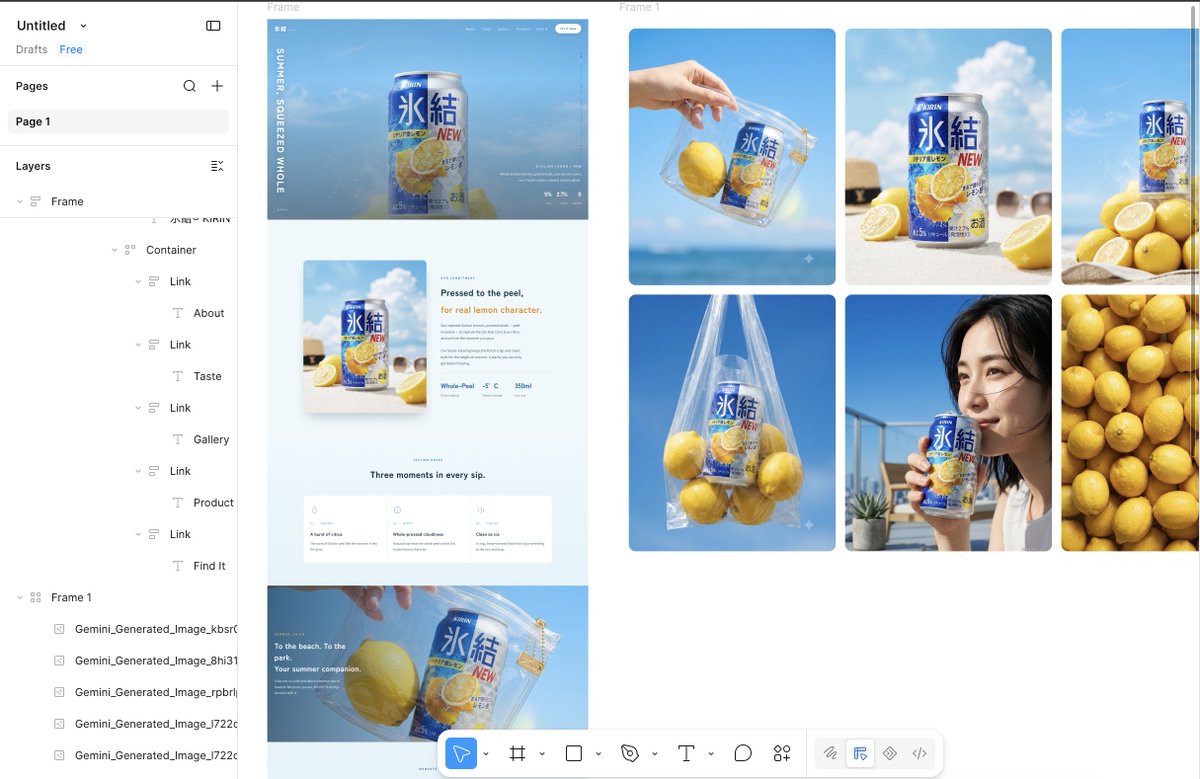Select image of woman drinking from can

point(948,423)
